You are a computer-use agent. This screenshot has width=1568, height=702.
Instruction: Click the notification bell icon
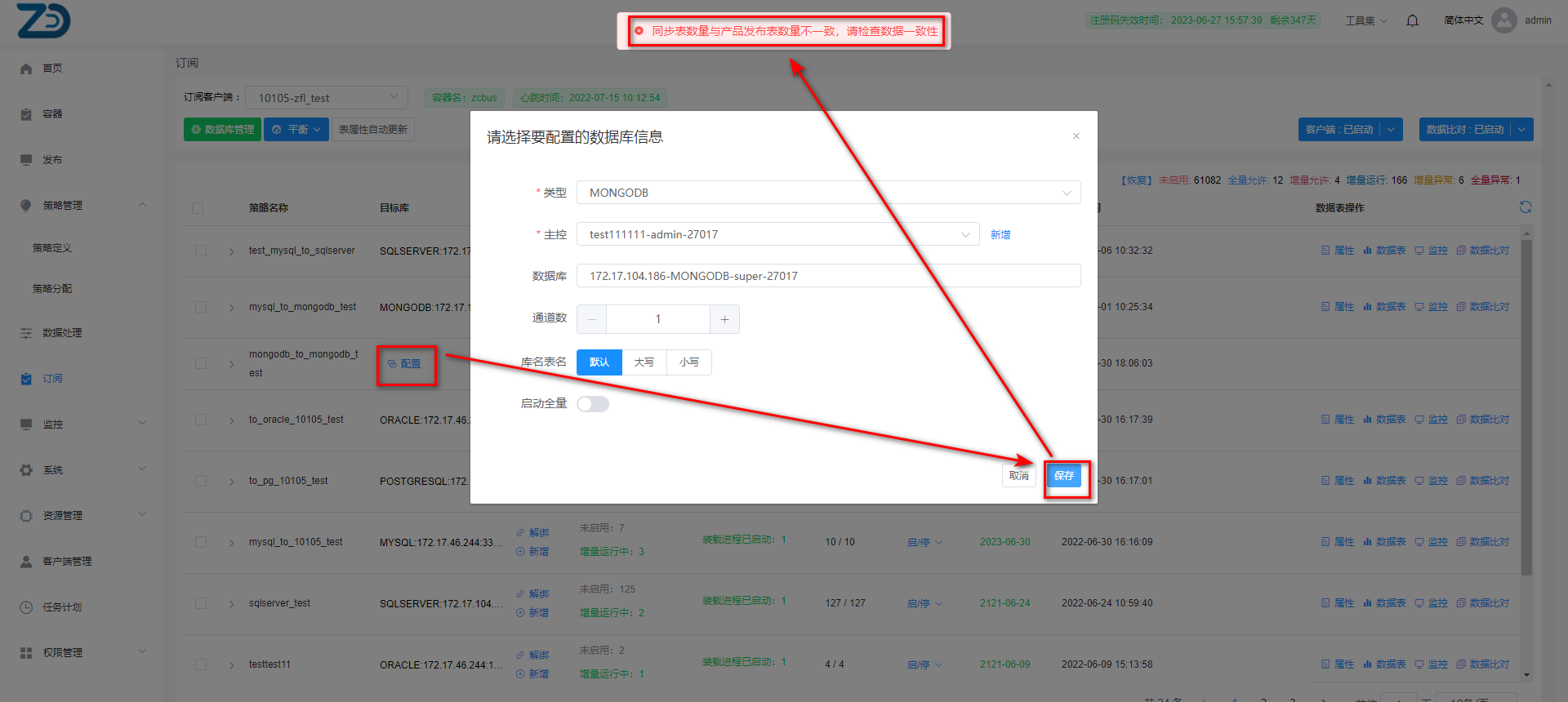coord(1412,20)
